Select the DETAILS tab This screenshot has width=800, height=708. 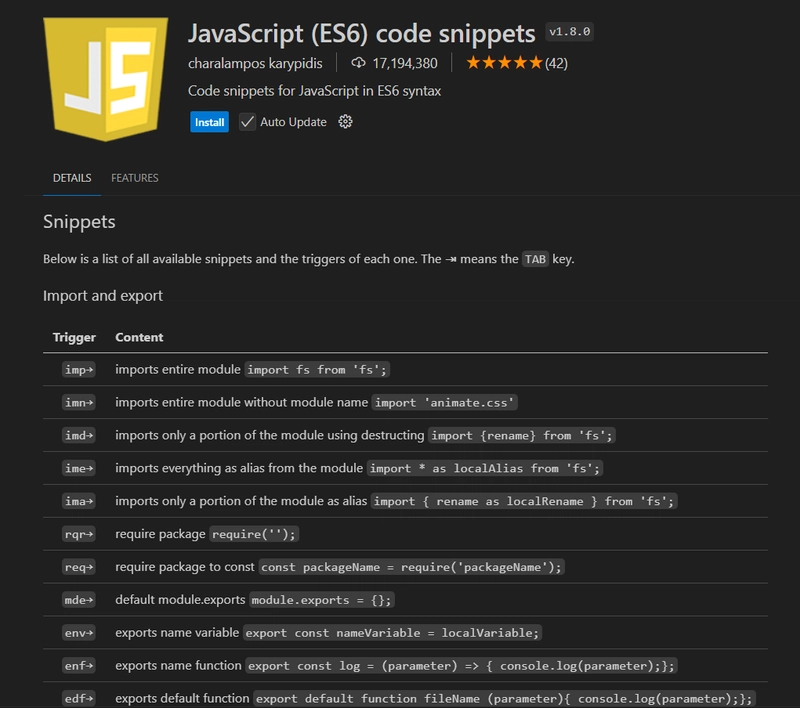point(72,178)
